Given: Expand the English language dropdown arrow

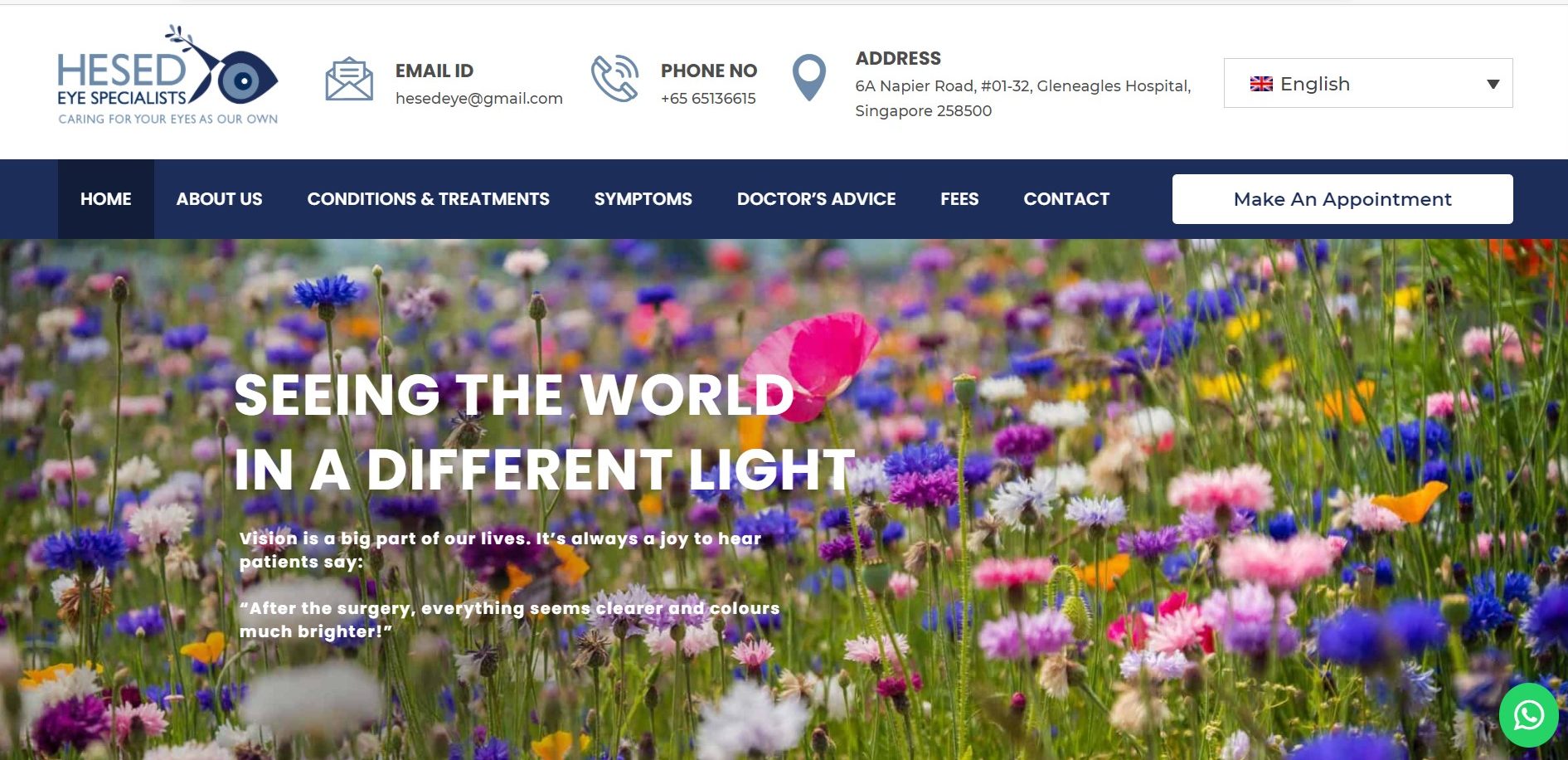Looking at the screenshot, I should tap(1493, 84).
